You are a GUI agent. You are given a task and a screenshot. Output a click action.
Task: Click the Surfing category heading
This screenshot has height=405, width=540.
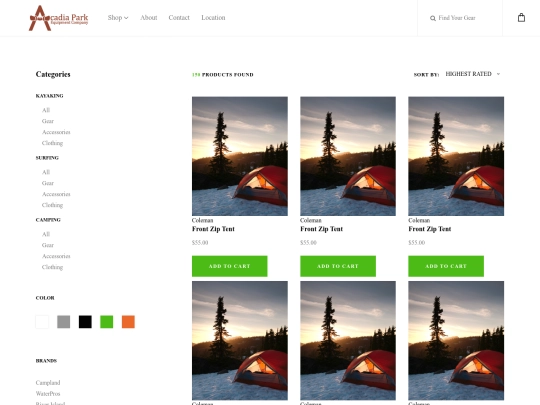coord(47,158)
